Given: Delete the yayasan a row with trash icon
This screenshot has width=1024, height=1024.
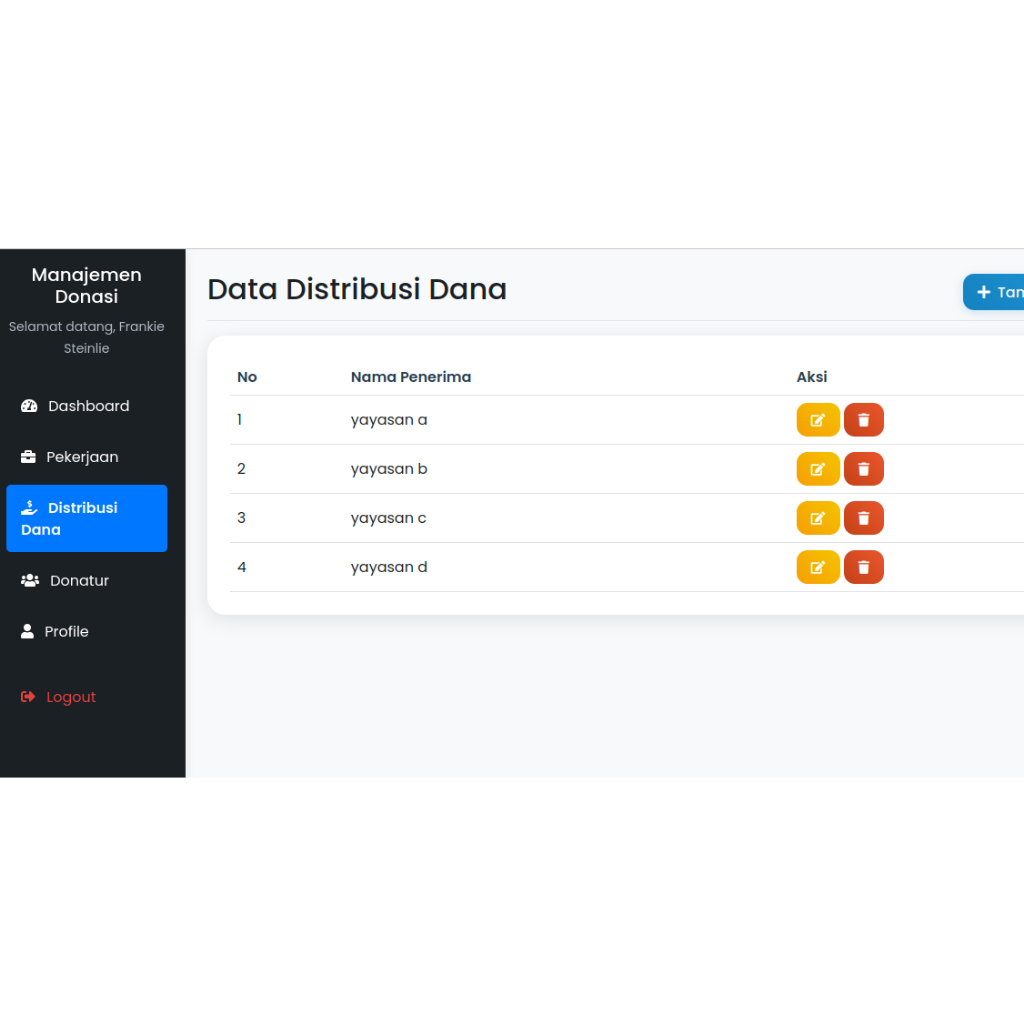Looking at the screenshot, I should (x=863, y=420).
